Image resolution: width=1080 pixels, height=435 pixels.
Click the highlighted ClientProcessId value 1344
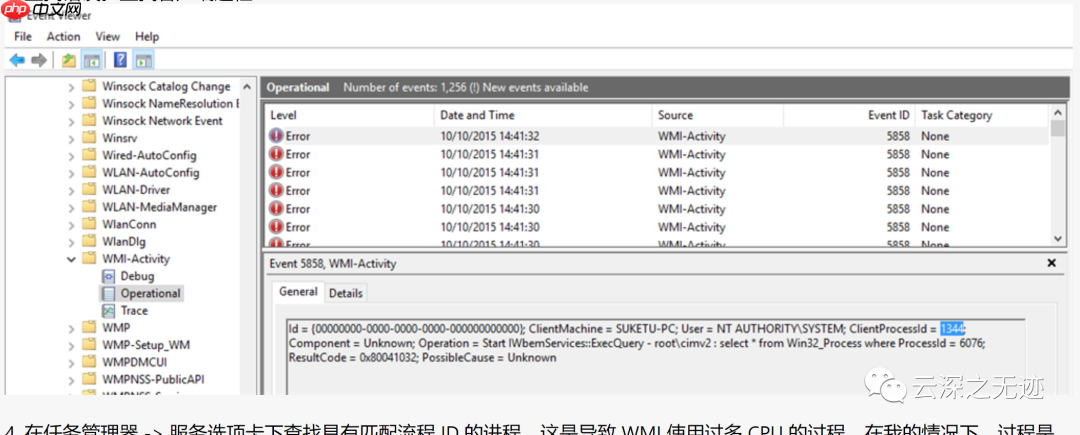coord(953,329)
